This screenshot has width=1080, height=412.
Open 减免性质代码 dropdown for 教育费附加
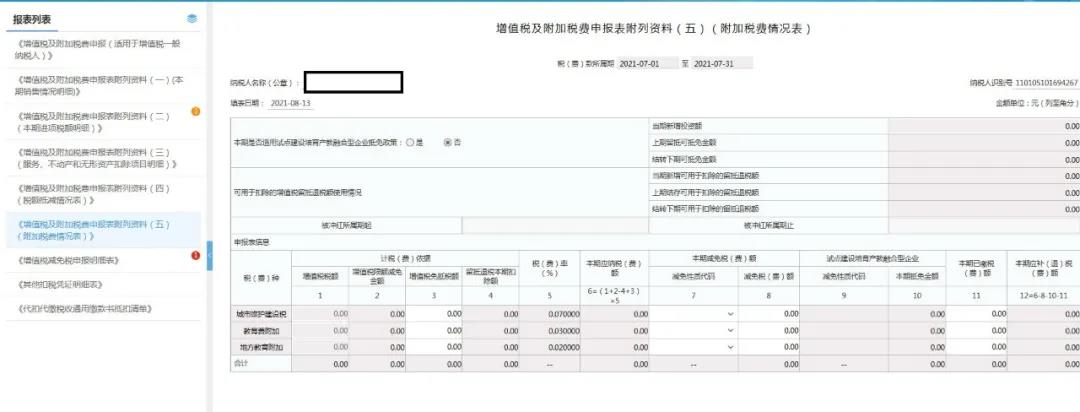(730, 330)
